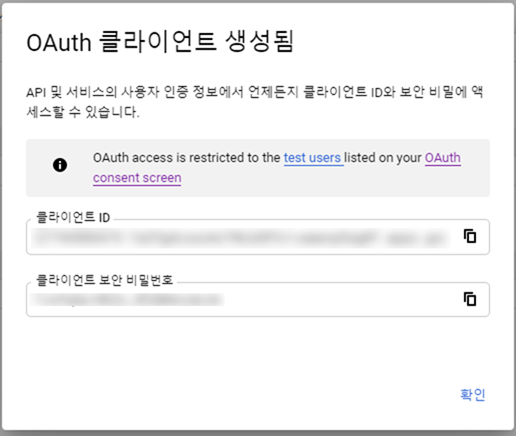Click the 클라이언트 ID field label
The height and width of the screenshot is (436, 516).
pyautogui.click(x=73, y=217)
